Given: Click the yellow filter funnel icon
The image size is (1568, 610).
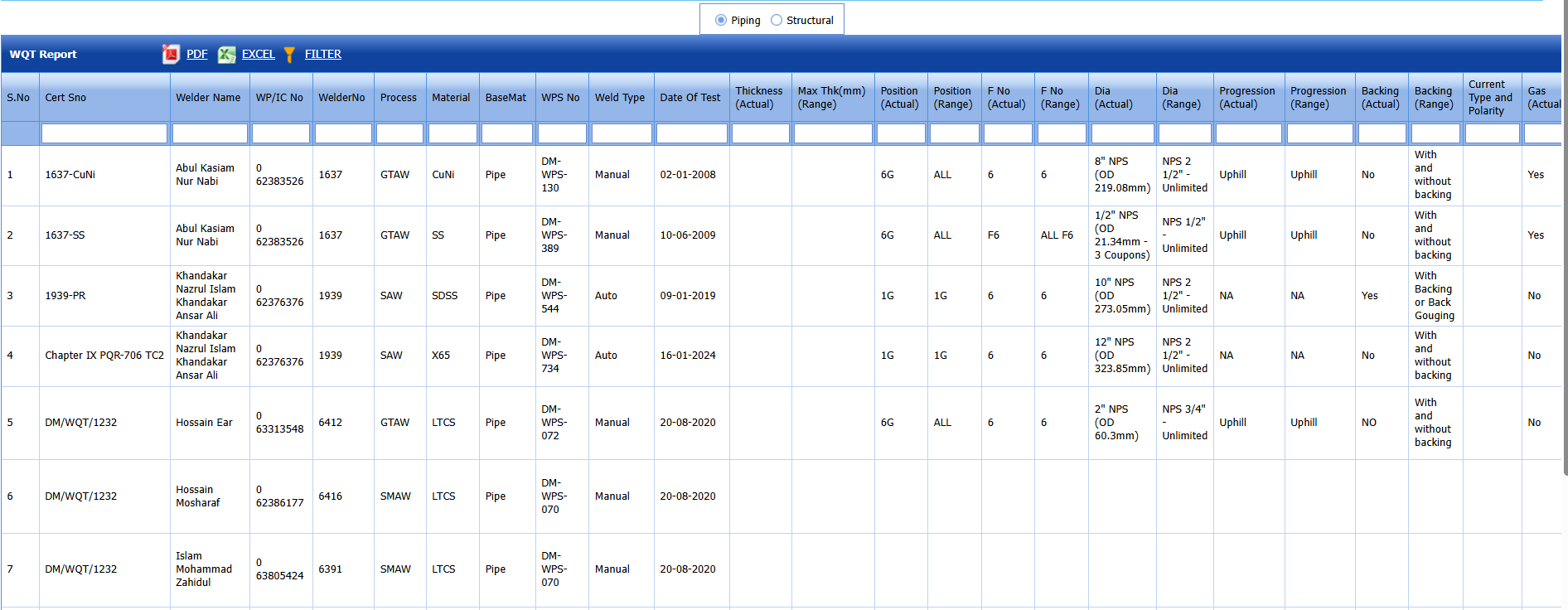Looking at the screenshot, I should point(289,55).
